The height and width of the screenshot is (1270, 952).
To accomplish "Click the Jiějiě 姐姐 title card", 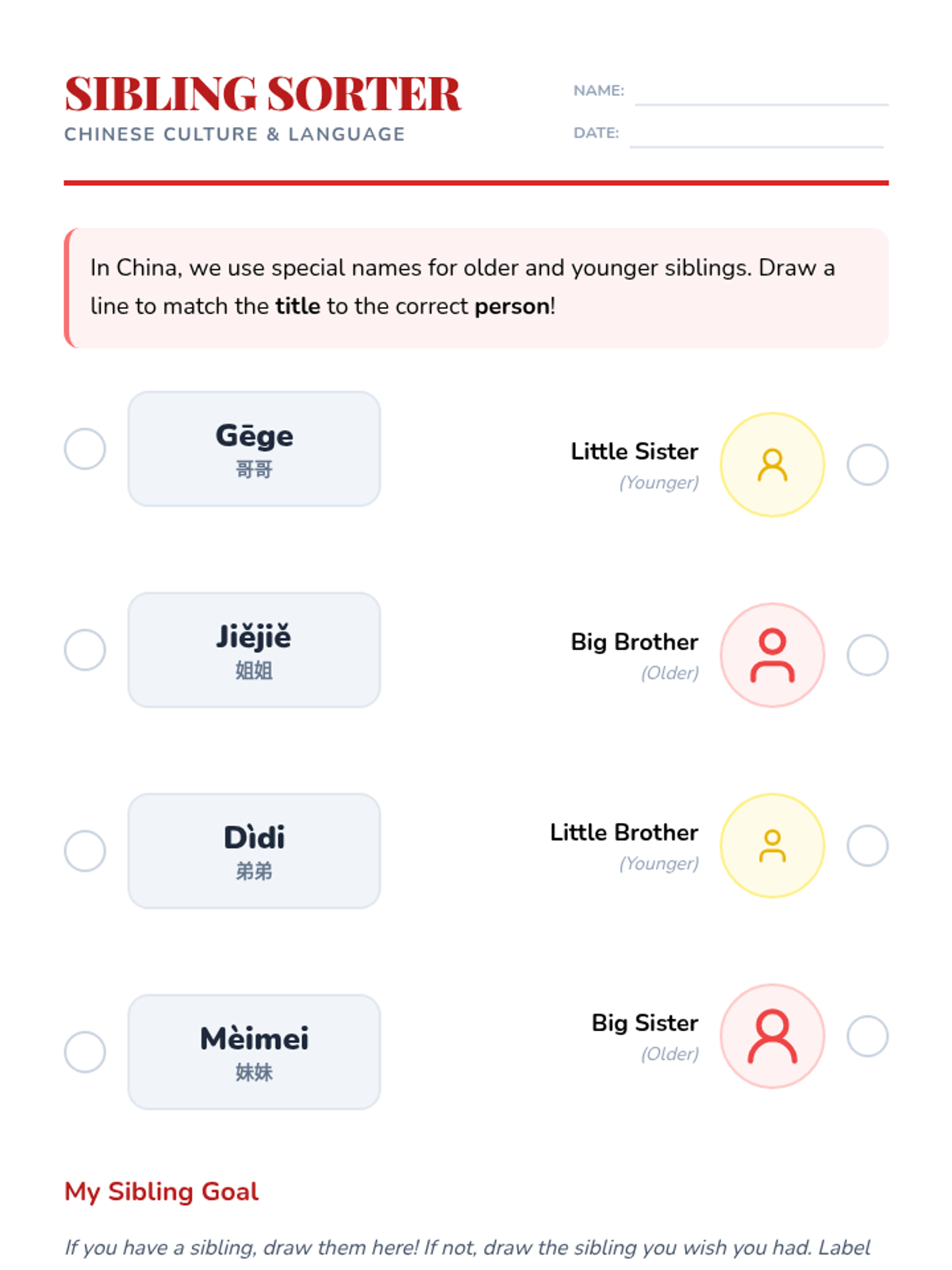I will 254,650.
